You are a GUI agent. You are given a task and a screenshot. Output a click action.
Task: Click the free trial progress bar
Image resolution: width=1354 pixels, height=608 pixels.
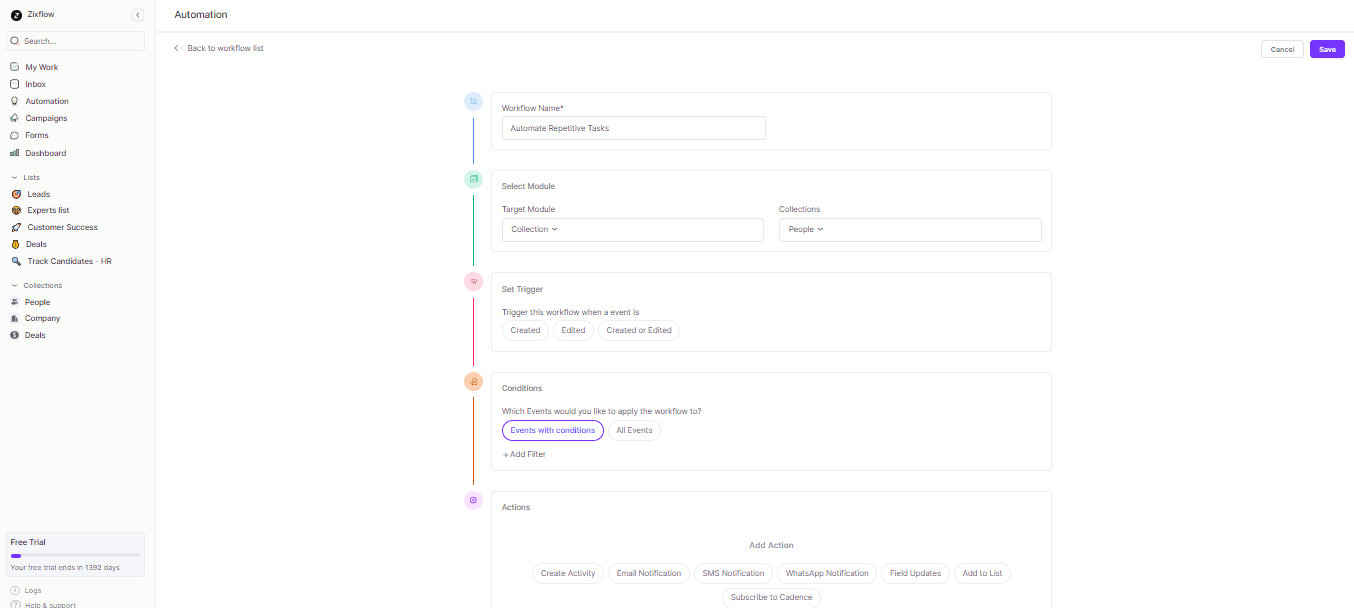[x=75, y=555]
